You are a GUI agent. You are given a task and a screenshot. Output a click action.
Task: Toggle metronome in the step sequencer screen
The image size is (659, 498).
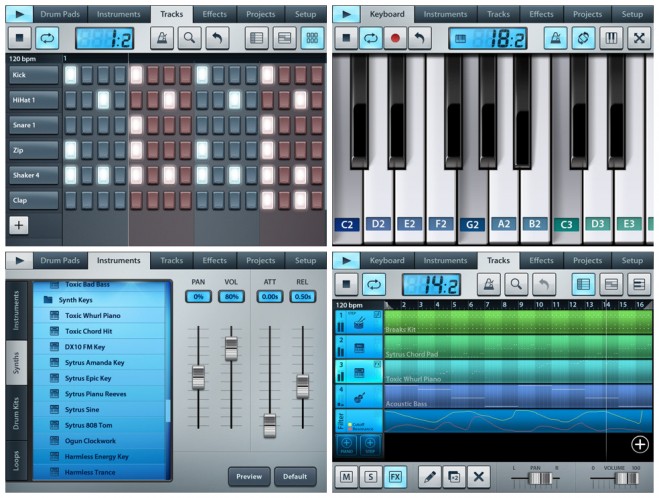(x=162, y=38)
